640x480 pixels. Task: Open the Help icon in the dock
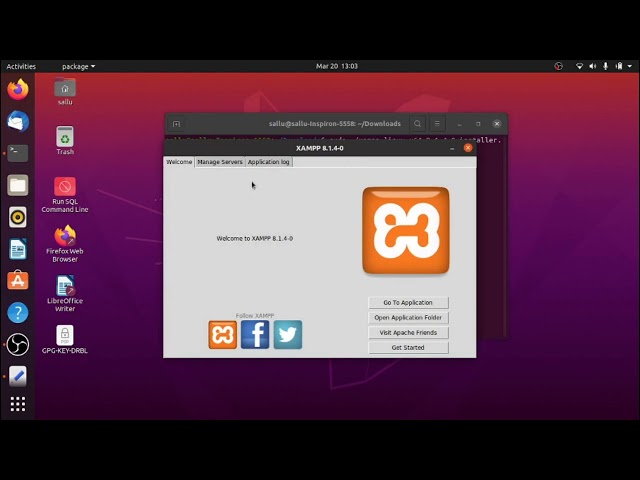coord(18,313)
